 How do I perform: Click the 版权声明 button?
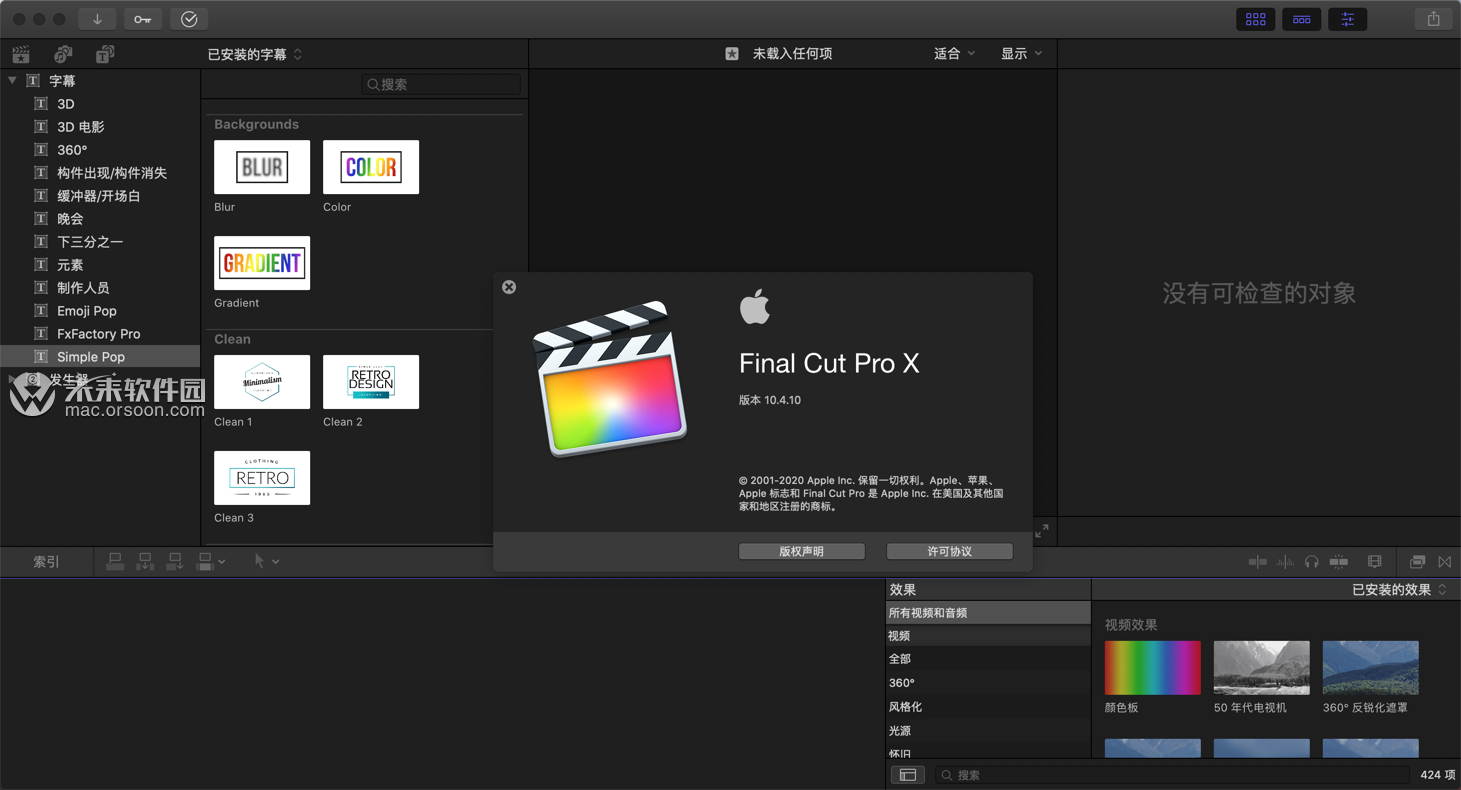click(802, 551)
